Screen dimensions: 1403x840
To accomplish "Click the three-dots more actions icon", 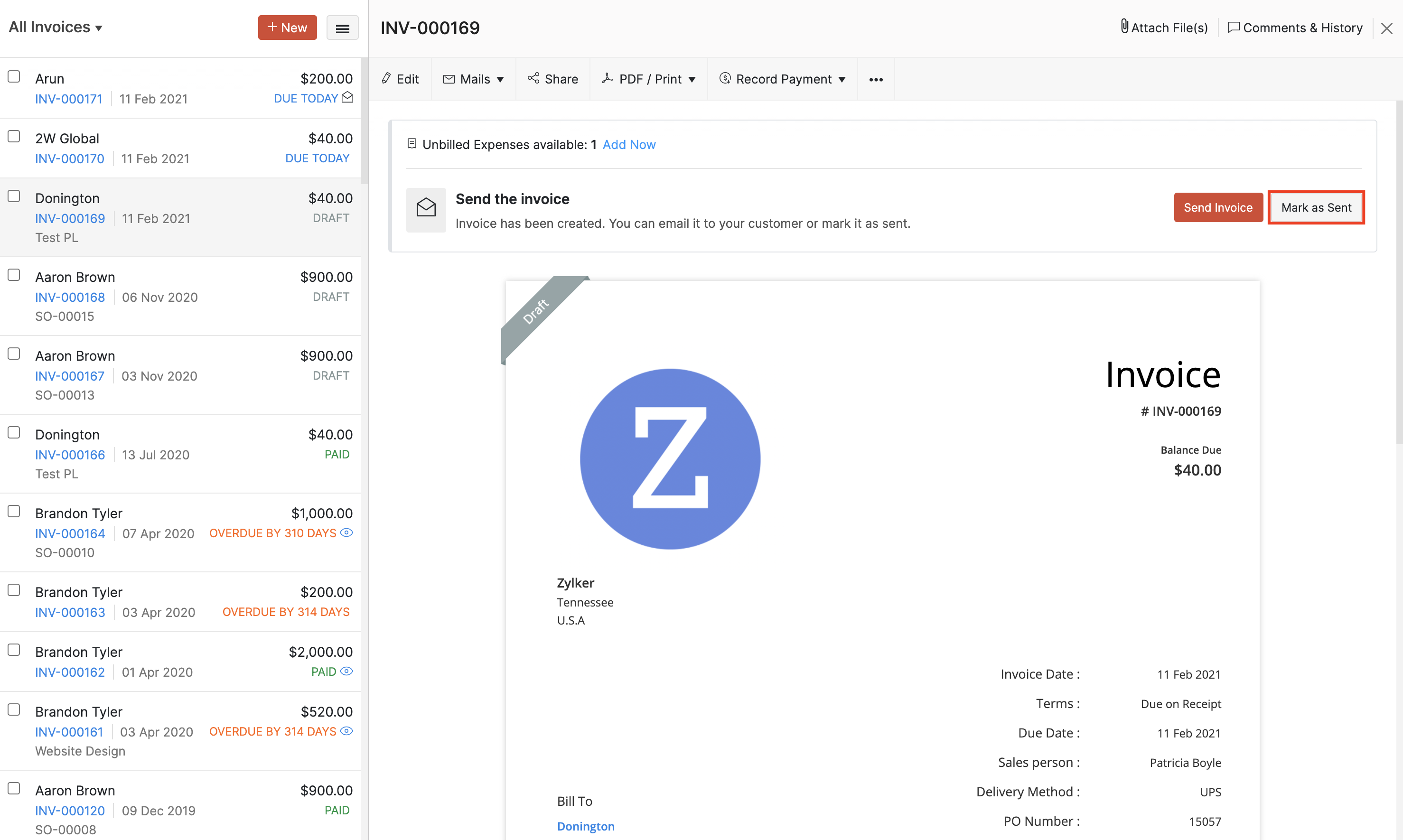I will click(x=876, y=79).
